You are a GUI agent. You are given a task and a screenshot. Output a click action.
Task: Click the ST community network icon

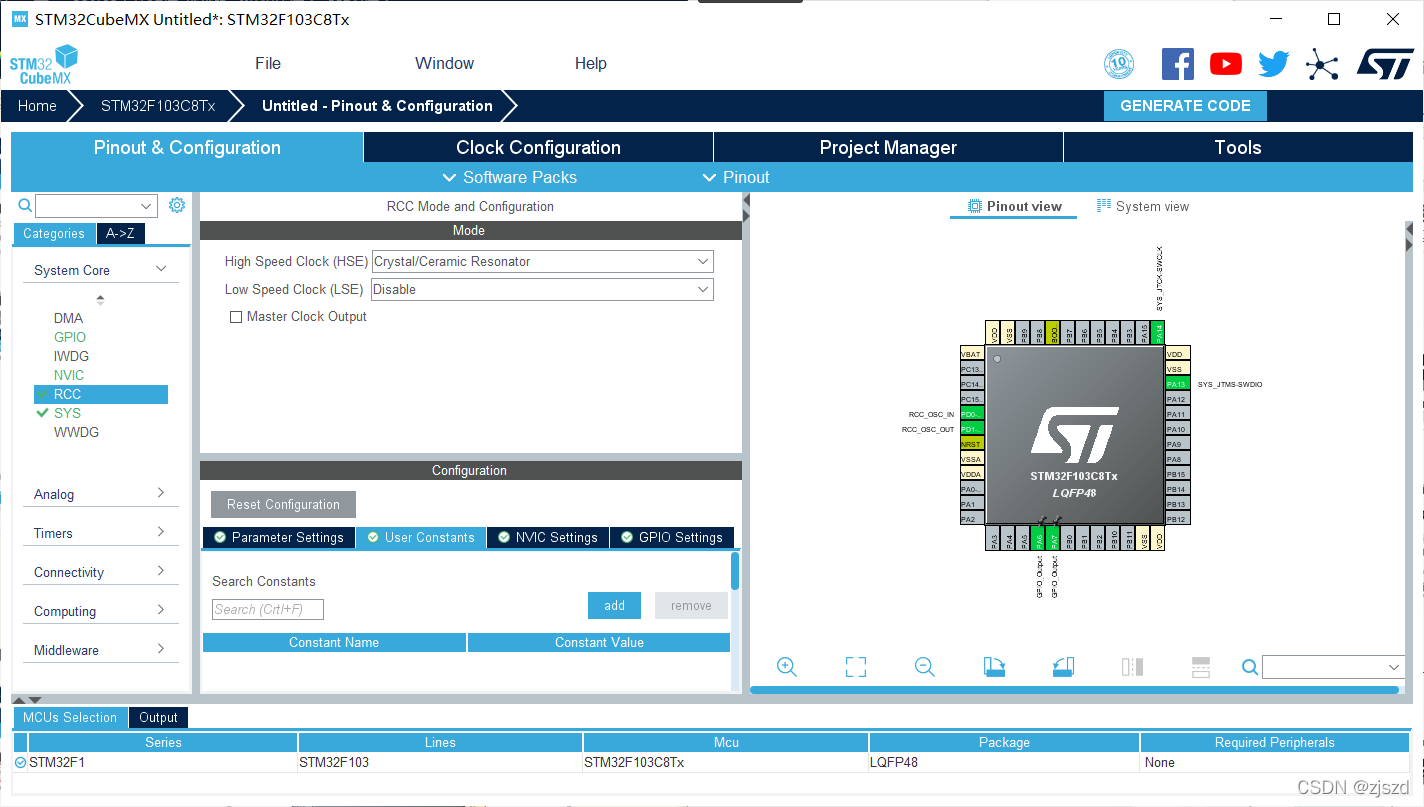coord(1322,65)
